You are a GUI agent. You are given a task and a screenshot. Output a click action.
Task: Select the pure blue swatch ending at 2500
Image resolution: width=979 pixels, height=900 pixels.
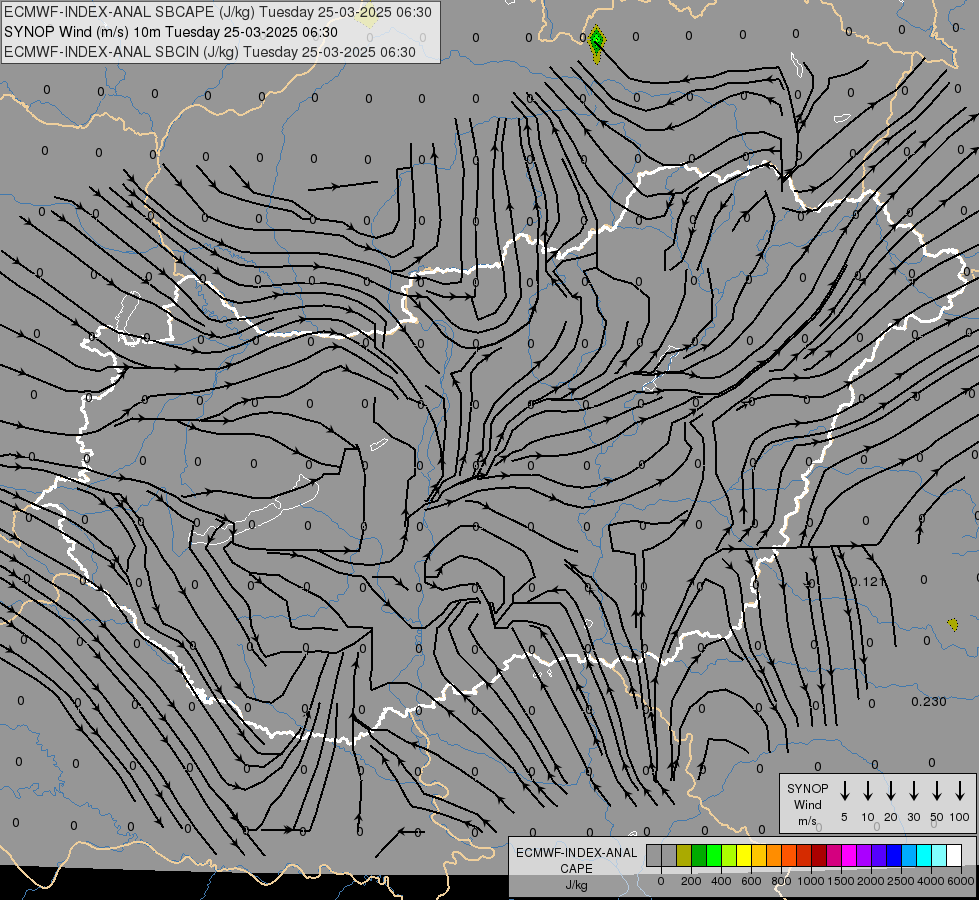(894, 855)
